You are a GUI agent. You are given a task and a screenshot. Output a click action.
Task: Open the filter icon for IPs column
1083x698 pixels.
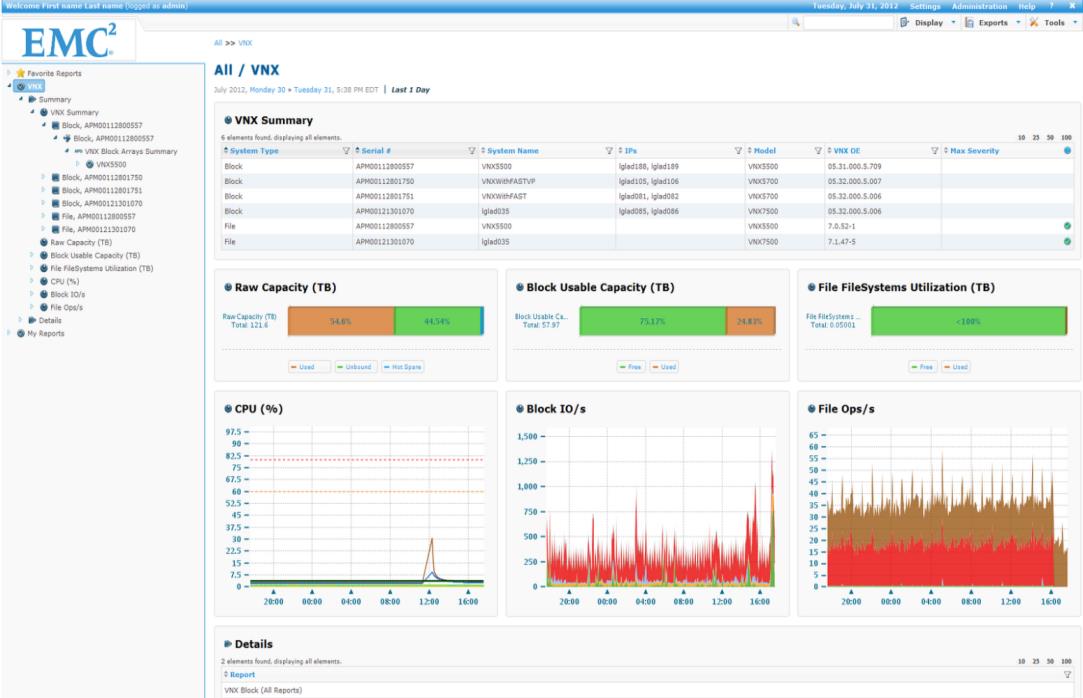738,151
